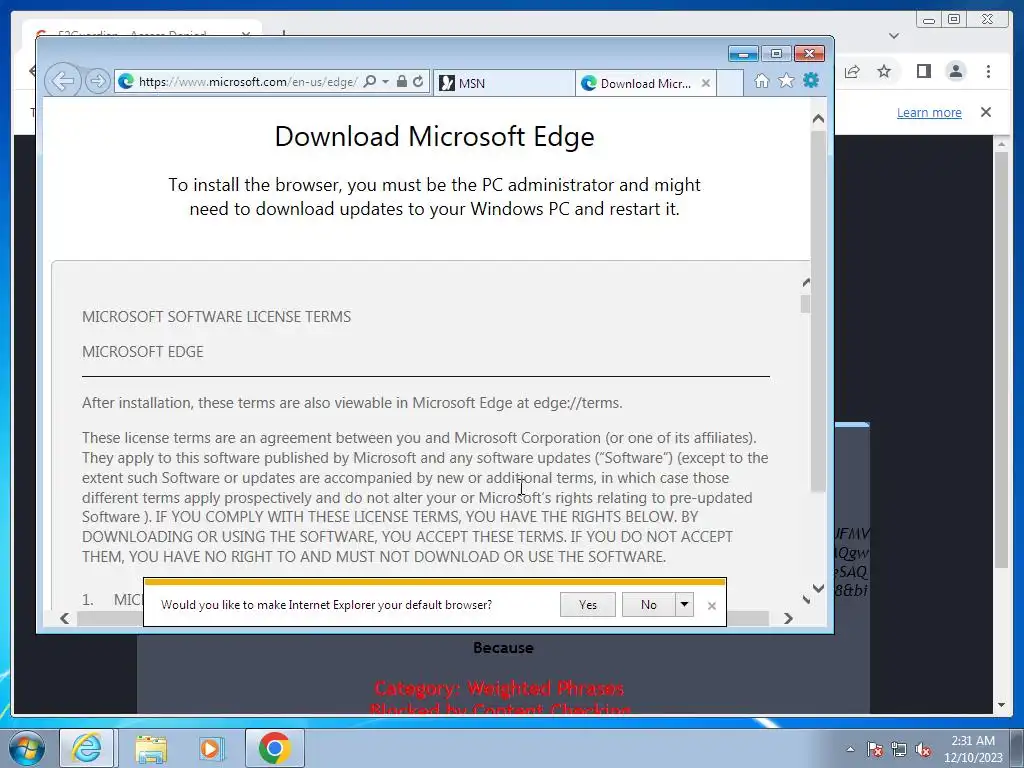
Task: Click the MICROSOFT EDGE license subtitle
Action: [142, 352]
